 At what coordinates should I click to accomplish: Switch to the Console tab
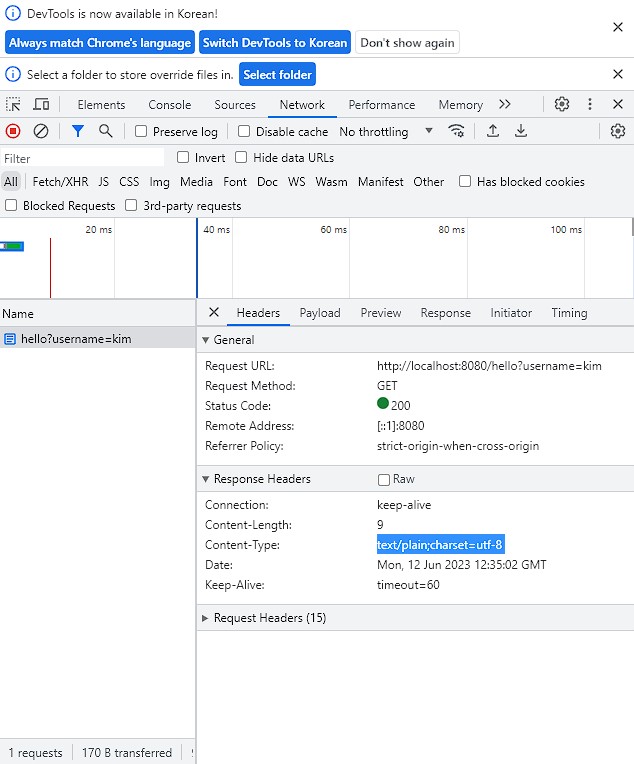(x=170, y=105)
